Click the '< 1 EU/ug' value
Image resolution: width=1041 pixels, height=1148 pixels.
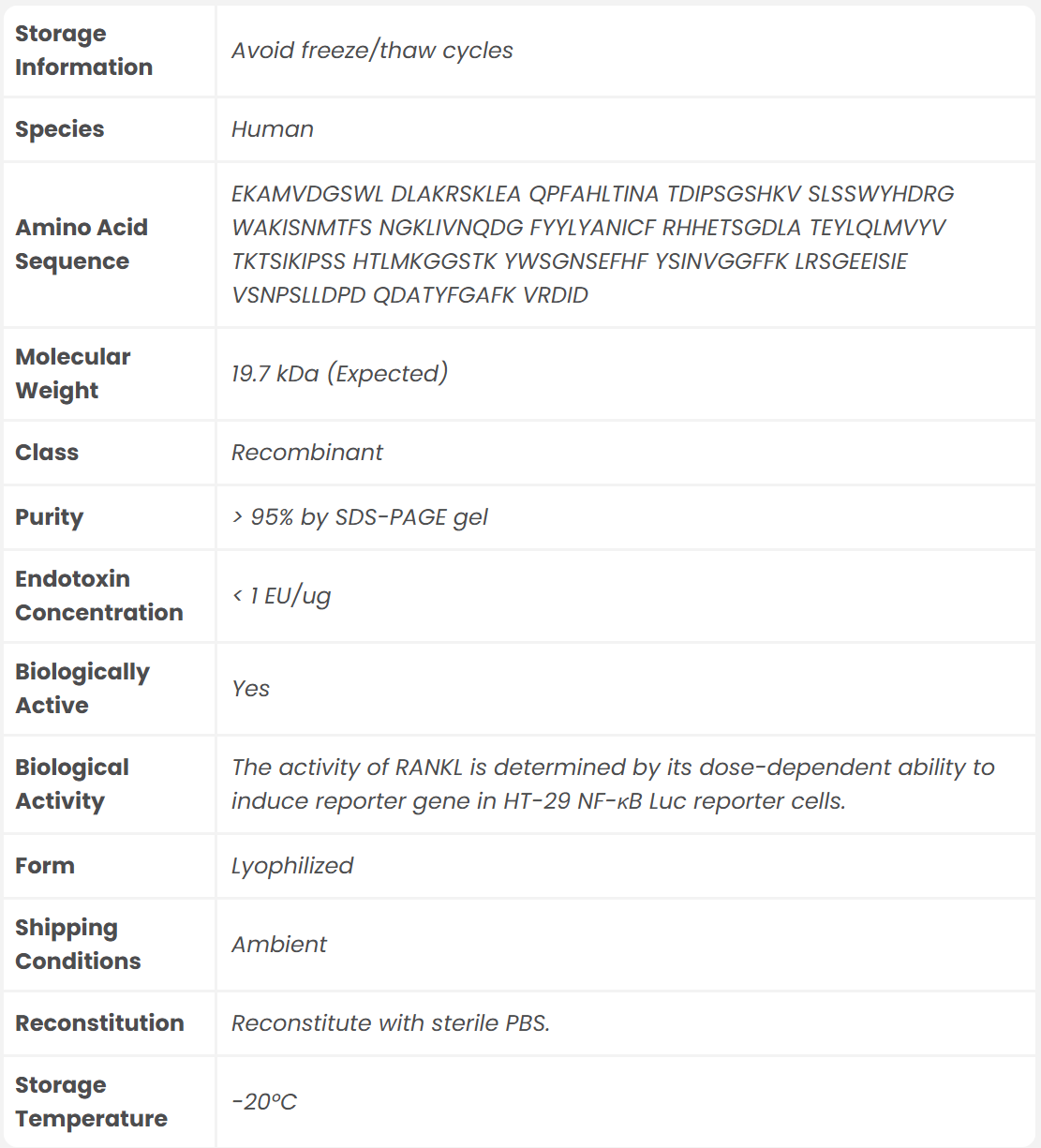click(x=281, y=596)
